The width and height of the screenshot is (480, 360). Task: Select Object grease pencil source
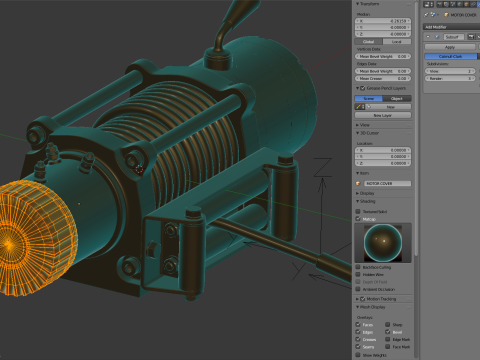pos(397,99)
